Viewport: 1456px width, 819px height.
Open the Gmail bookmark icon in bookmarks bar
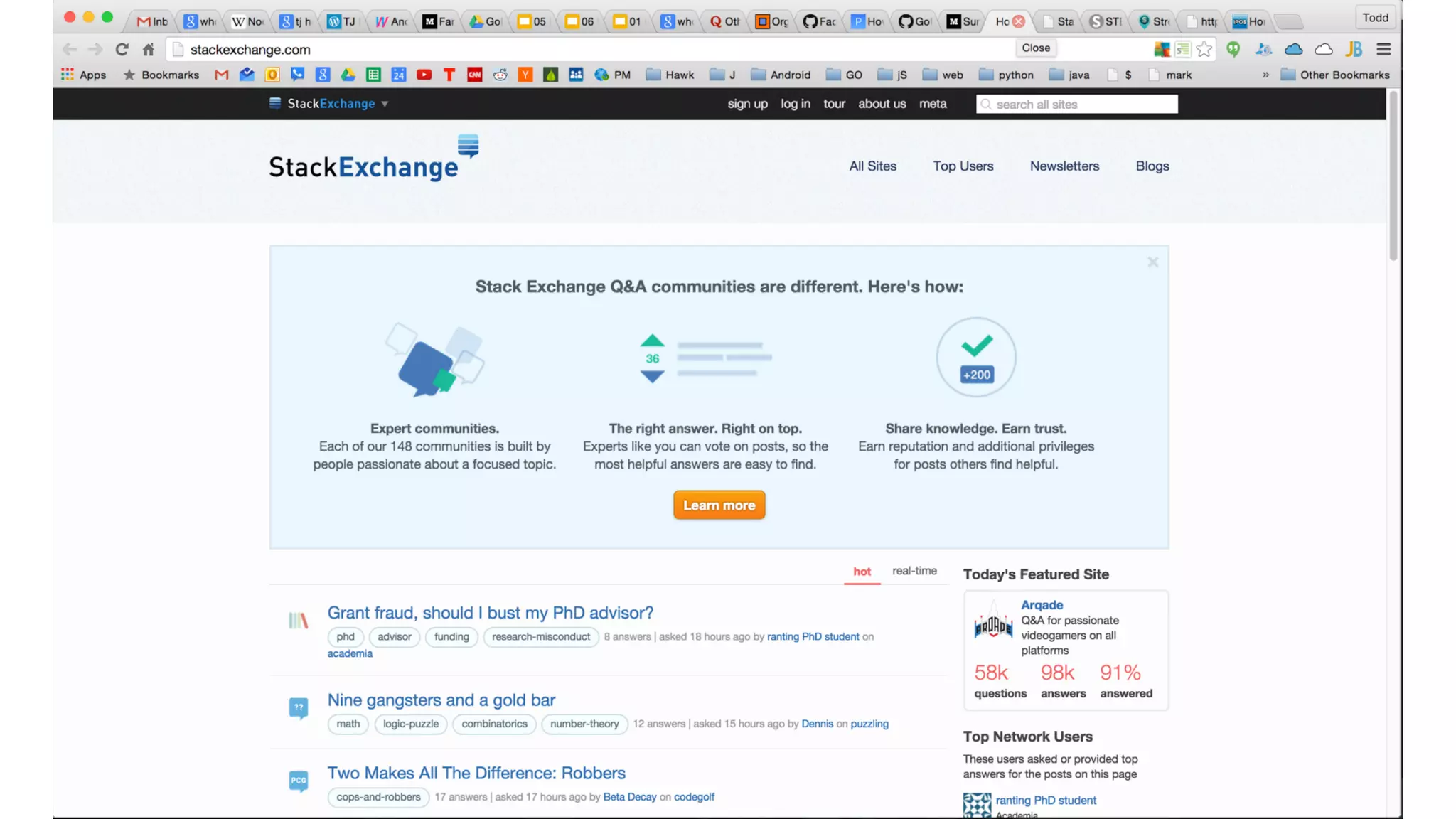click(221, 75)
